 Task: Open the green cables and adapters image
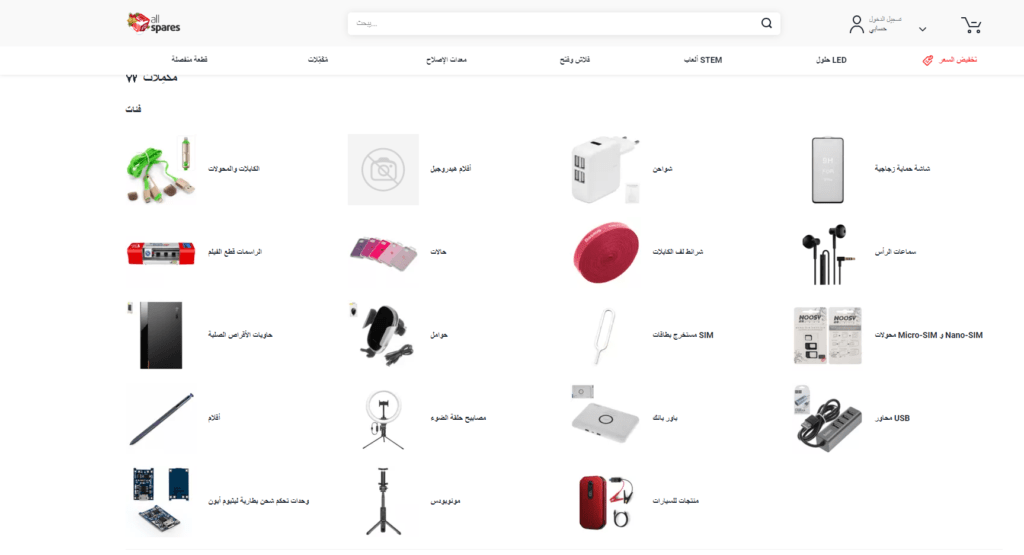pos(161,169)
